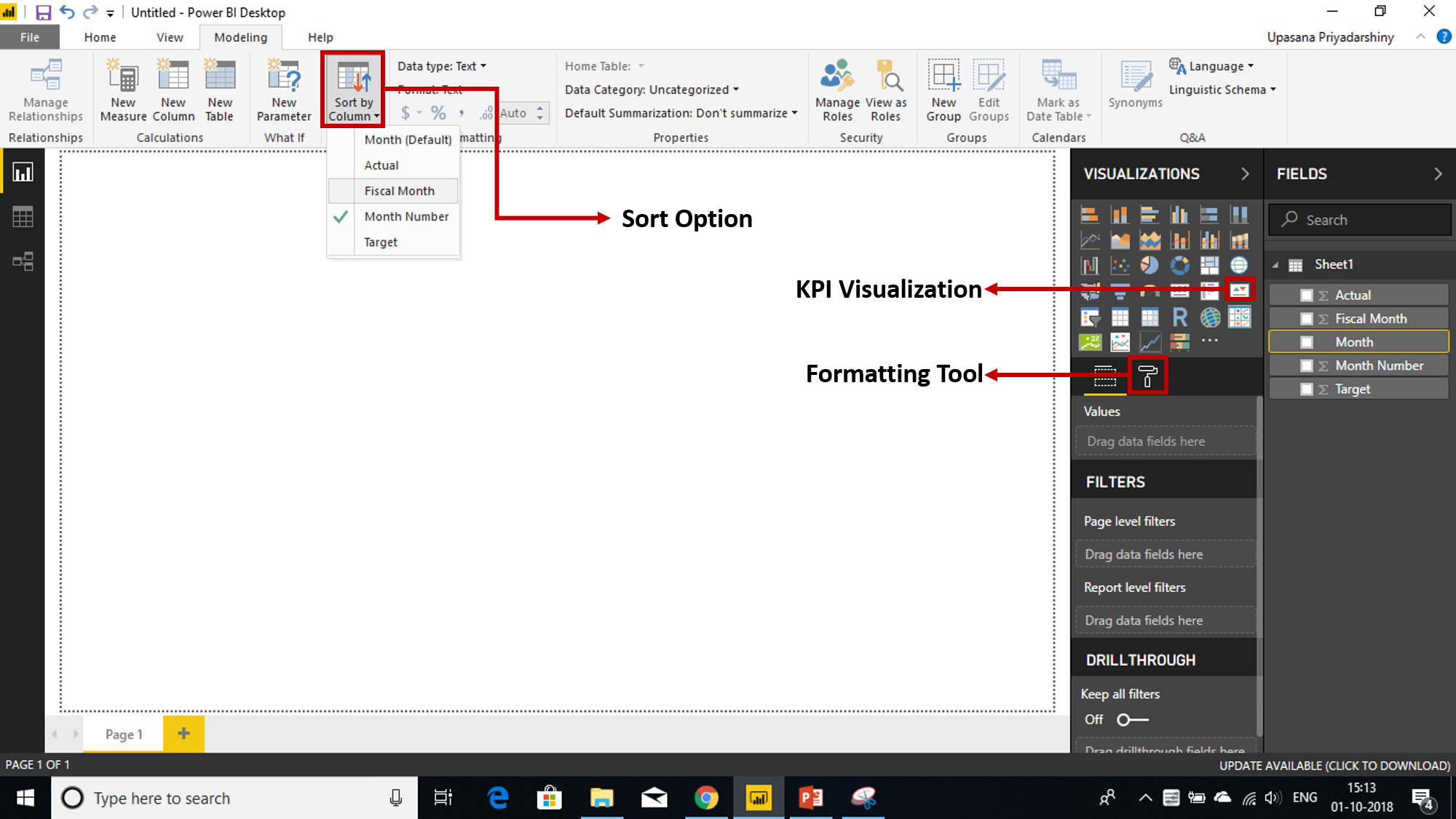Select the Slicer visualization
Screen dimensions: 1456x819
click(x=1090, y=317)
